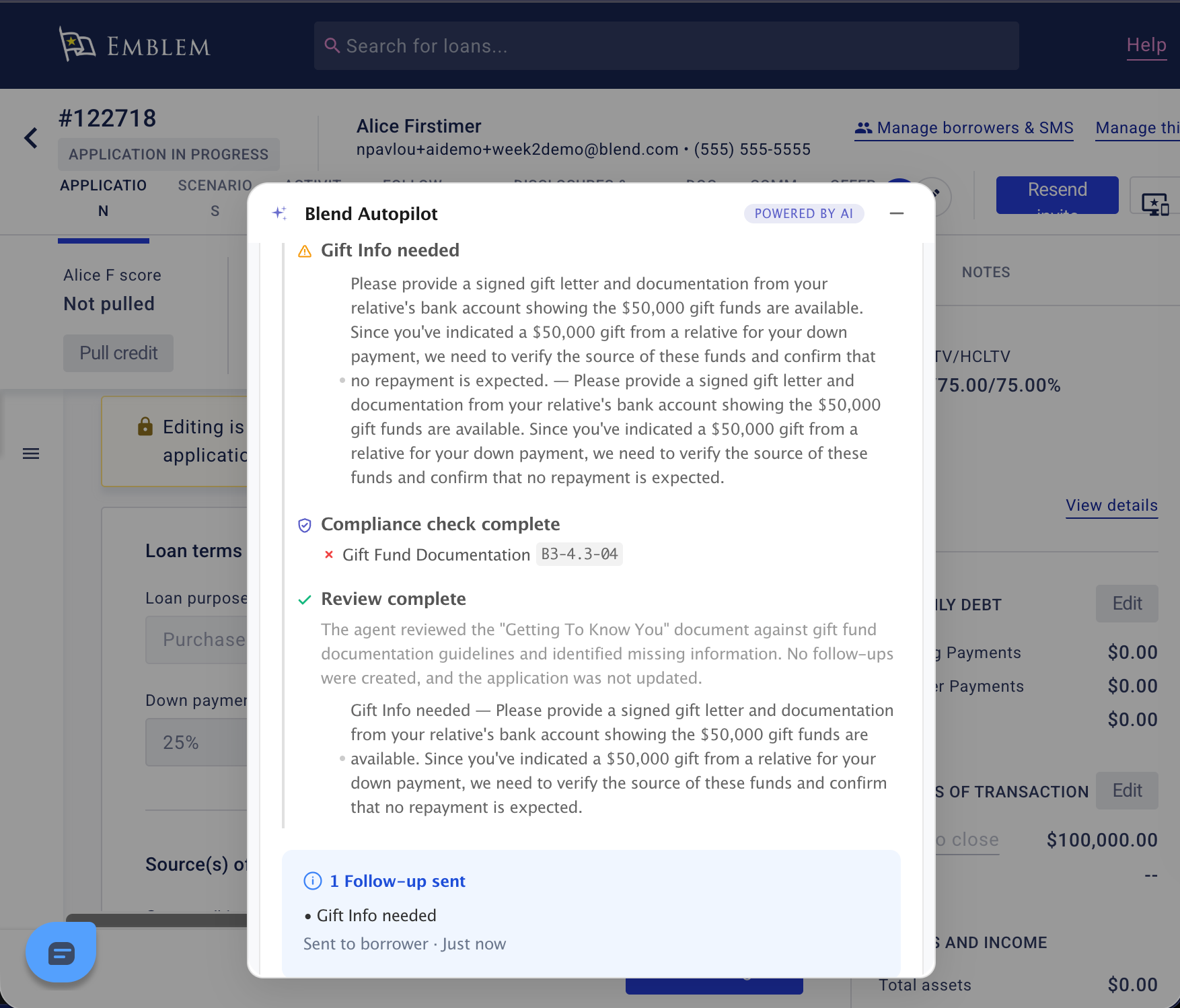Click the devices preview icon button
Screen dimensions: 1180x1008
1154,203
